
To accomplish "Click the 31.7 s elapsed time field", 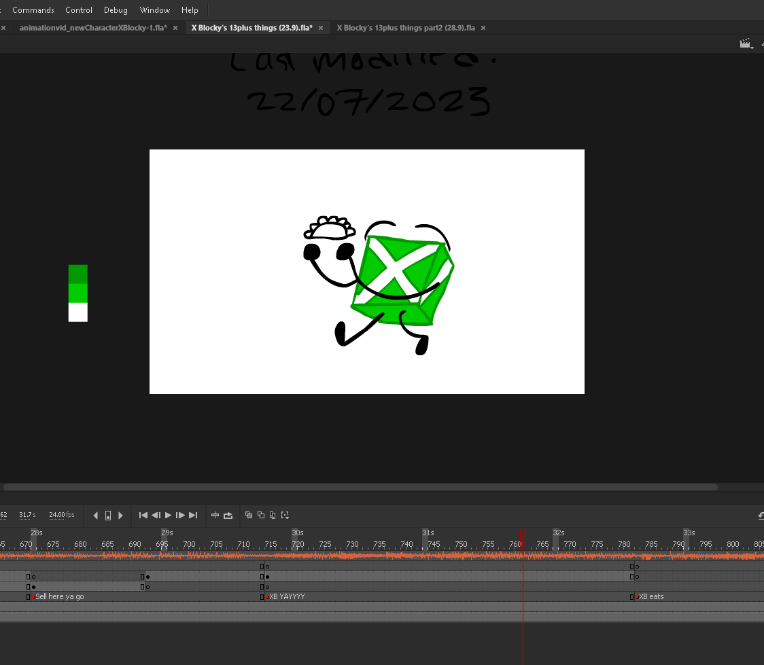I will pyautogui.click(x=27, y=515).
